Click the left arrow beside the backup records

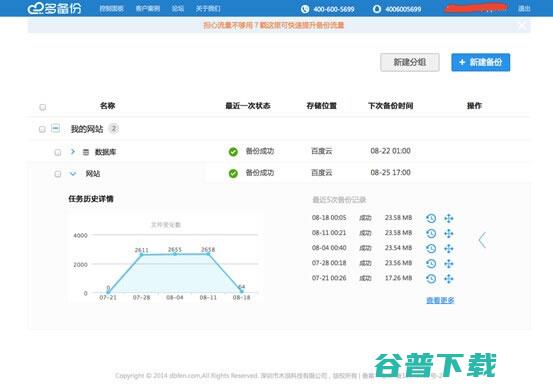(x=482, y=240)
